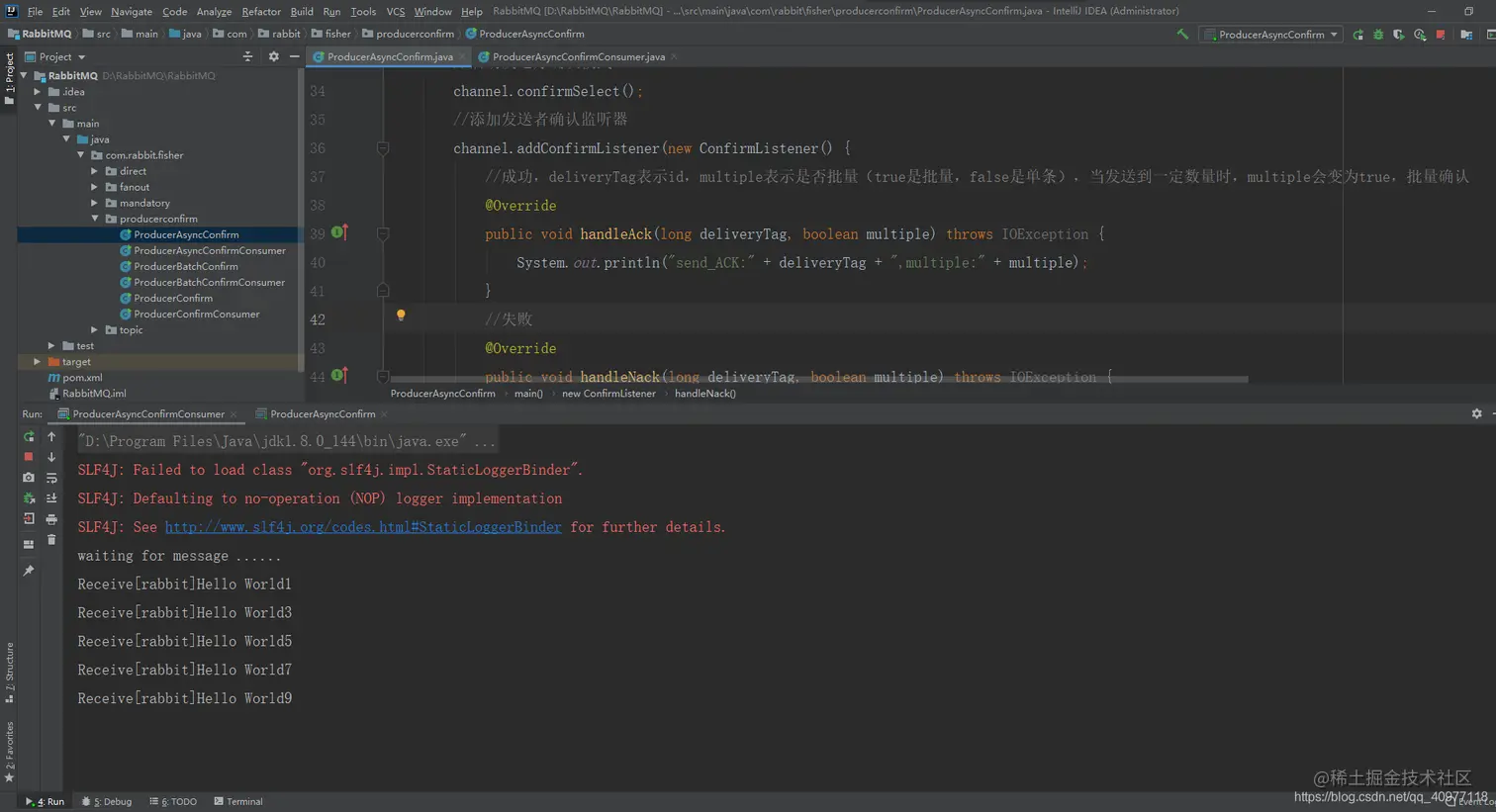Toggle code fold marker at line 41

click(383, 291)
